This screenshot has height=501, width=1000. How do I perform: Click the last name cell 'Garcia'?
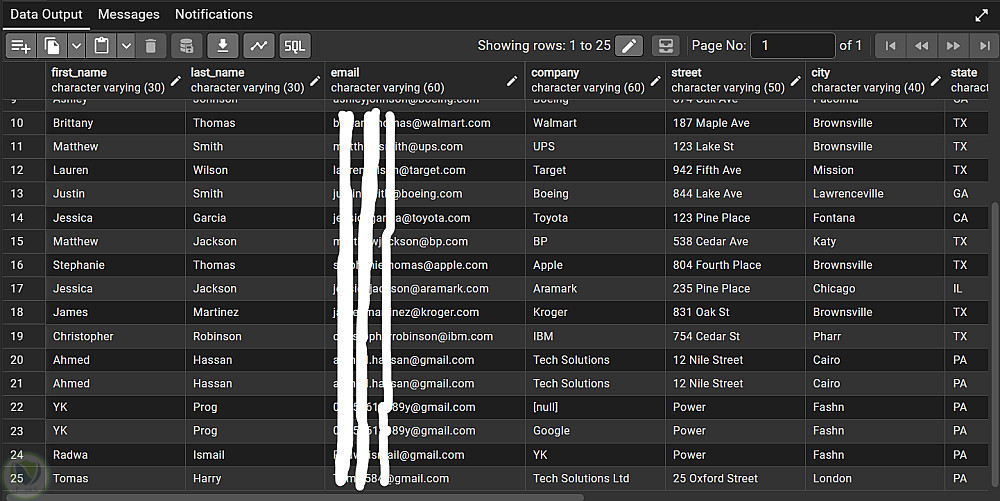pyautogui.click(x=255, y=218)
